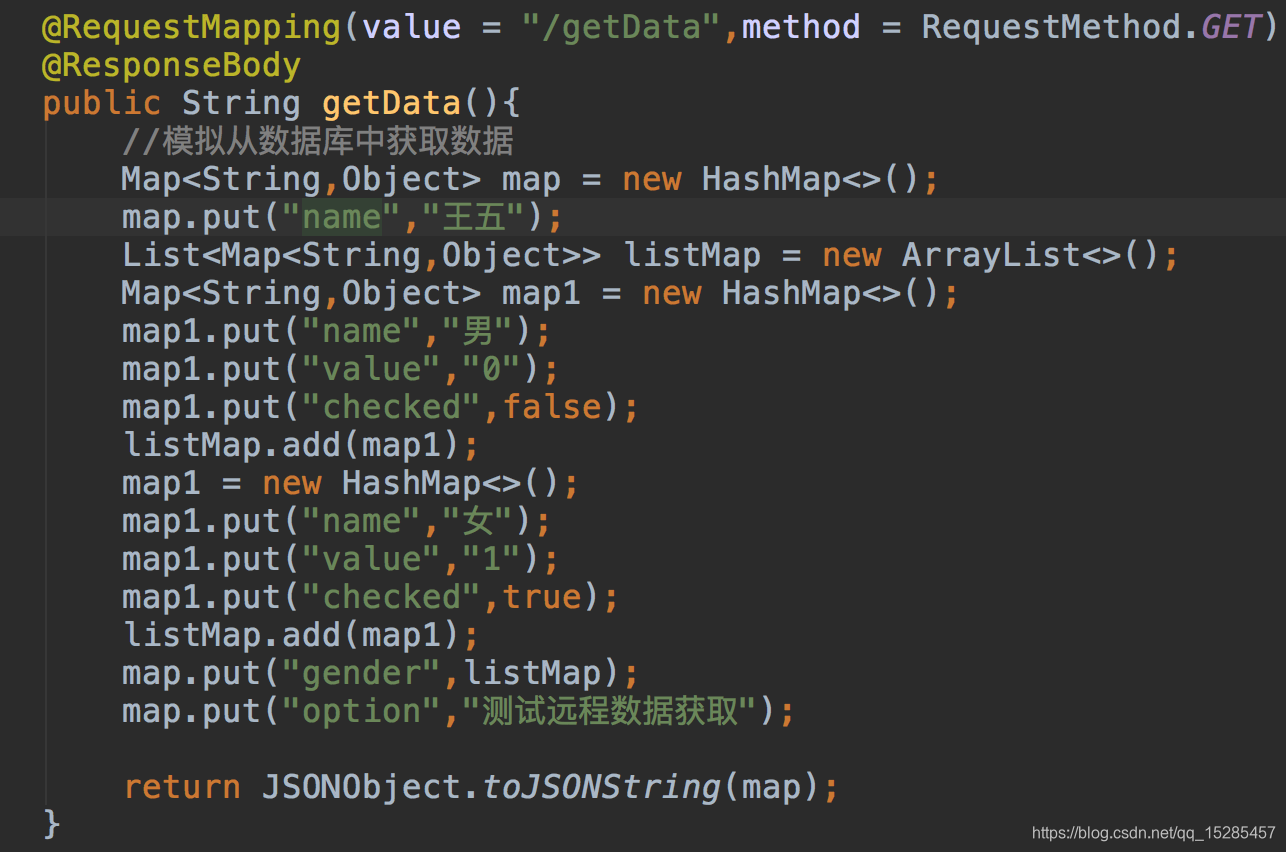
Task: Click the "1" value string
Action: 491,559
